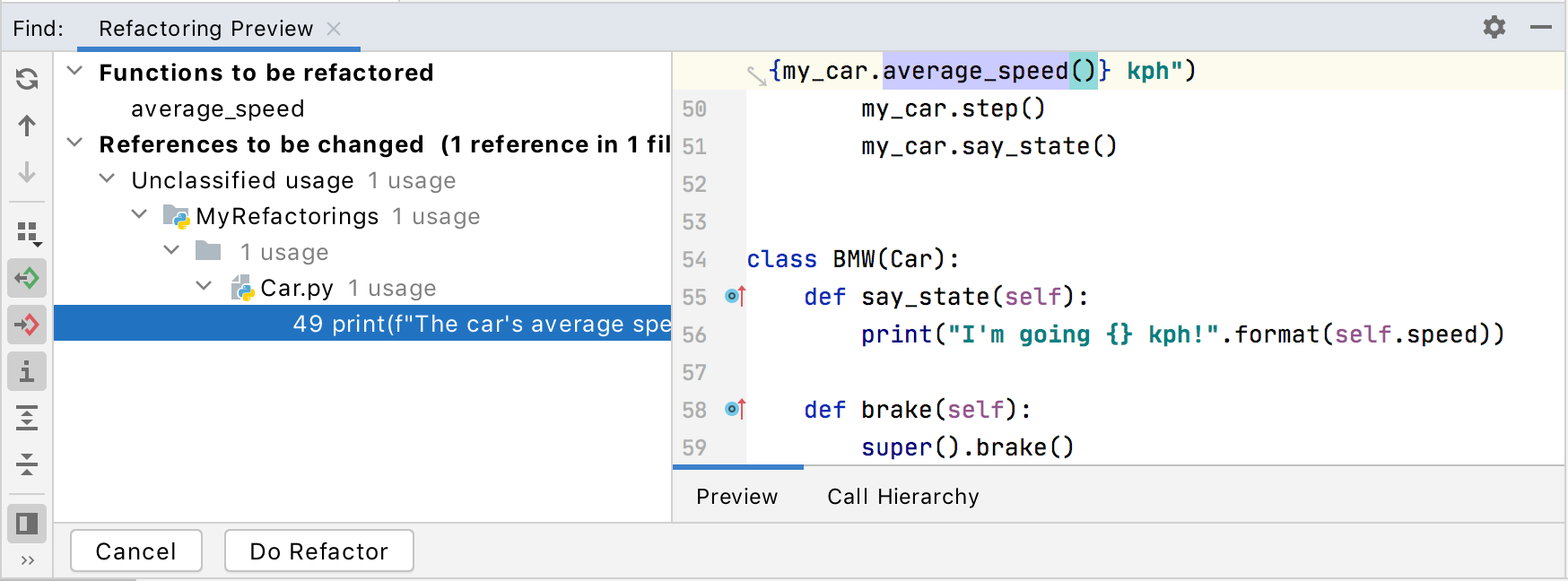
Task: Collapse the Unclassified usage node
Action: [x=108, y=178]
